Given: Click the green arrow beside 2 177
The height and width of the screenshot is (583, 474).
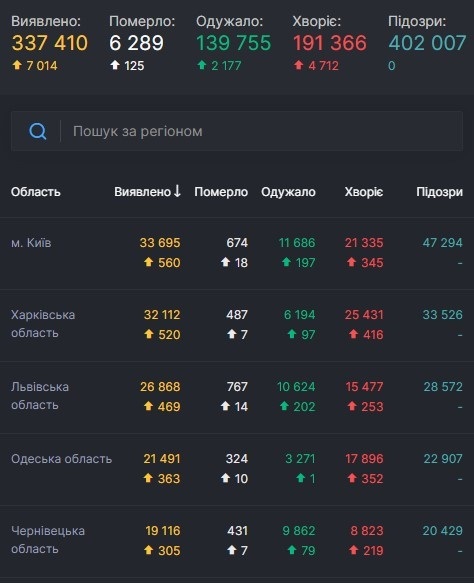Looking at the screenshot, I should tap(201, 65).
